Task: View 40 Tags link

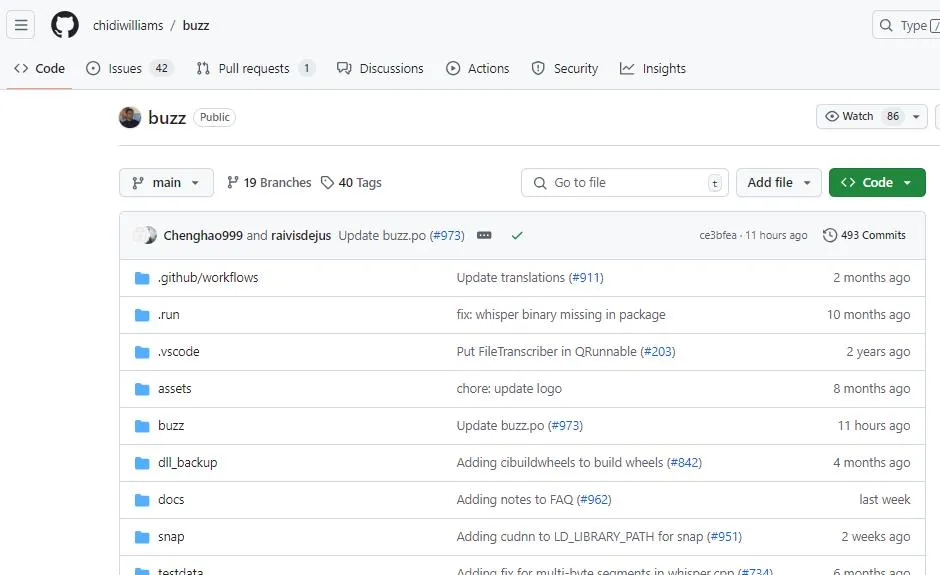Action: 352,182
